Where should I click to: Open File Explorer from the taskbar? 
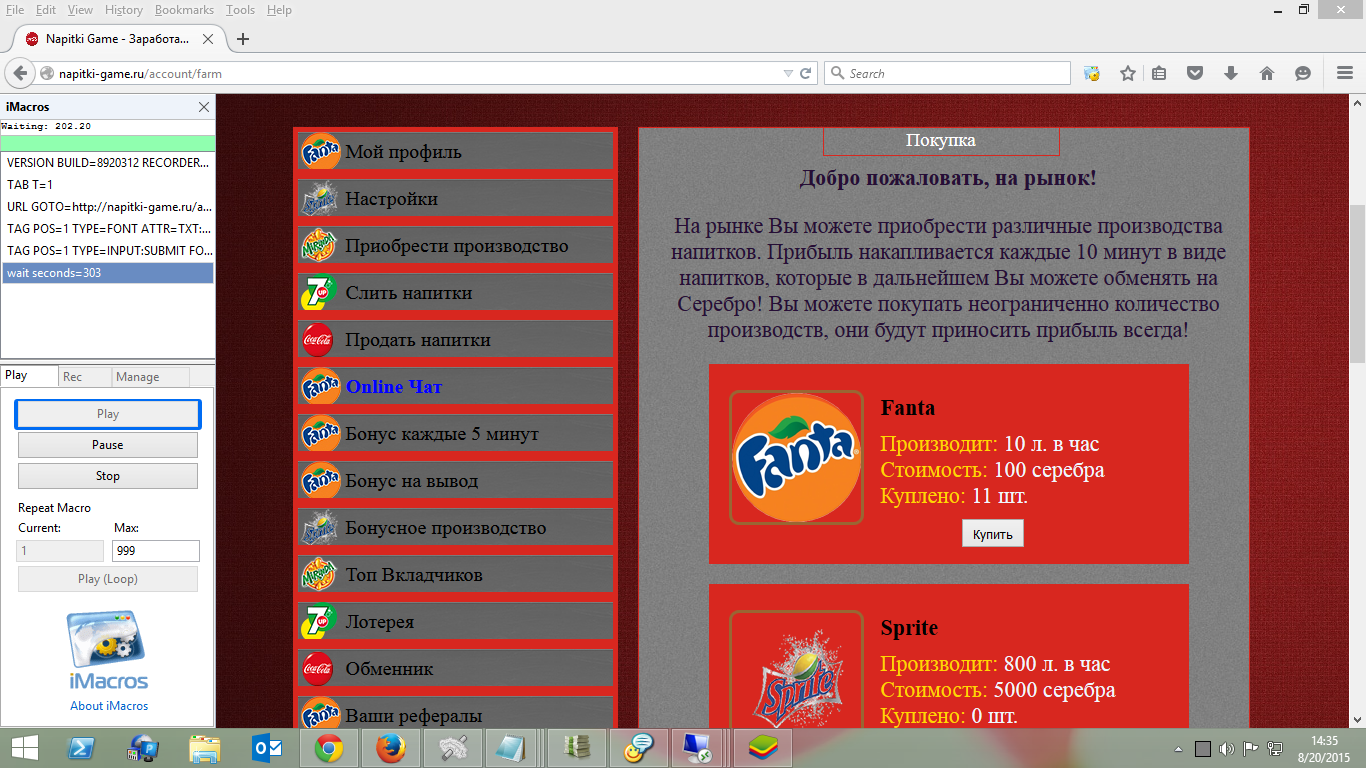pyautogui.click(x=205, y=747)
